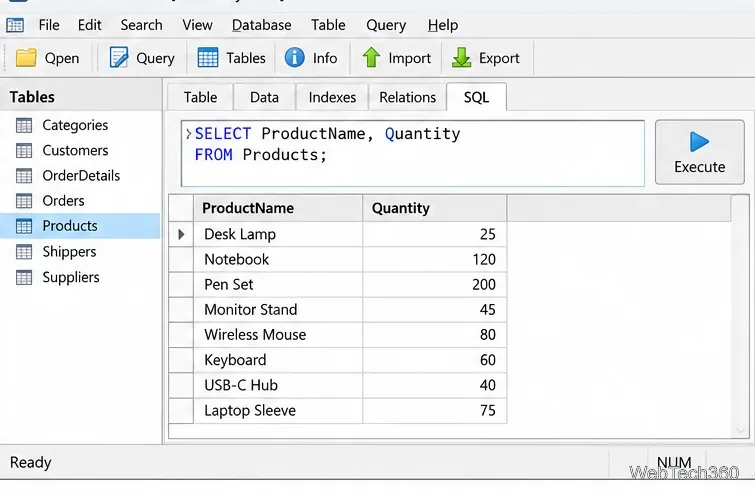The height and width of the screenshot is (498, 755).
Task: Click the blue Info icon
Action: point(294,58)
